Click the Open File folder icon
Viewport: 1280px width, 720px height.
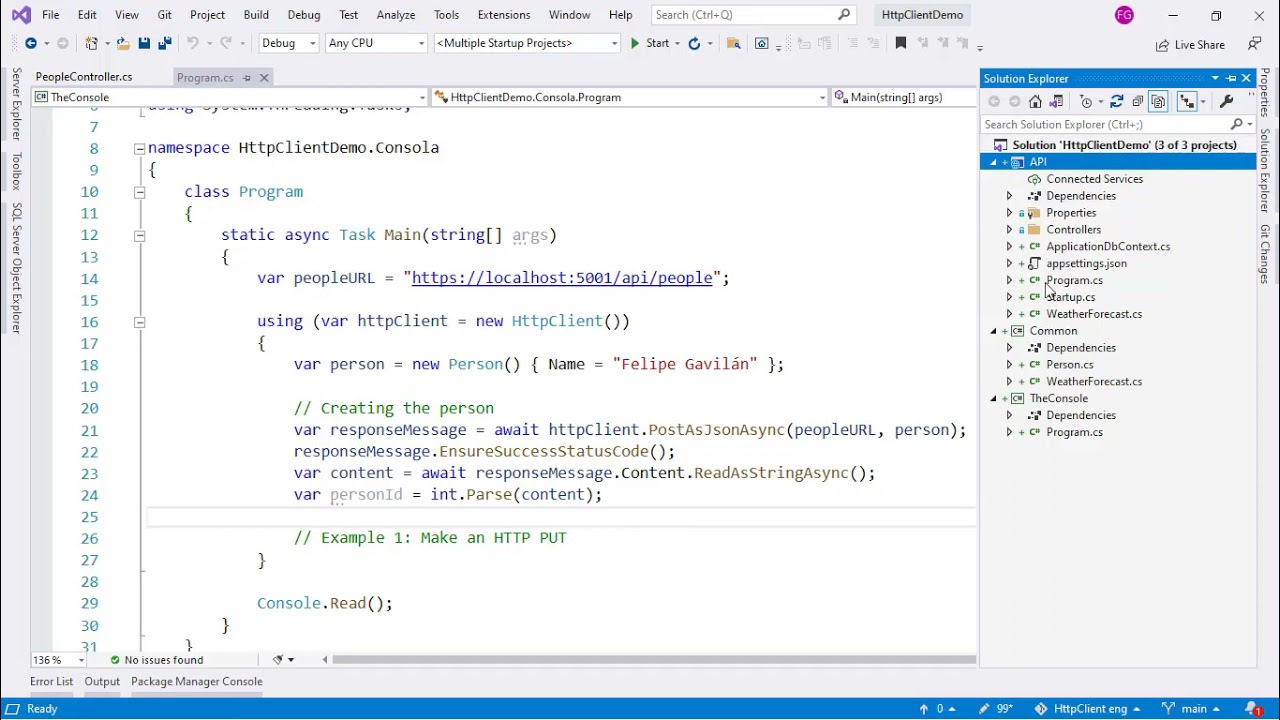click(123, 43)
